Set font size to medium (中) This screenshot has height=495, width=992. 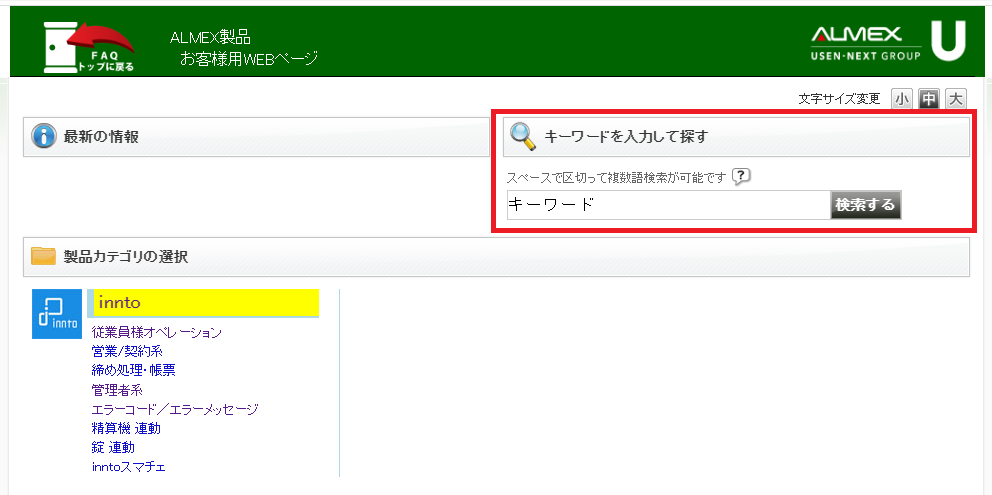(x=929, y=99)
